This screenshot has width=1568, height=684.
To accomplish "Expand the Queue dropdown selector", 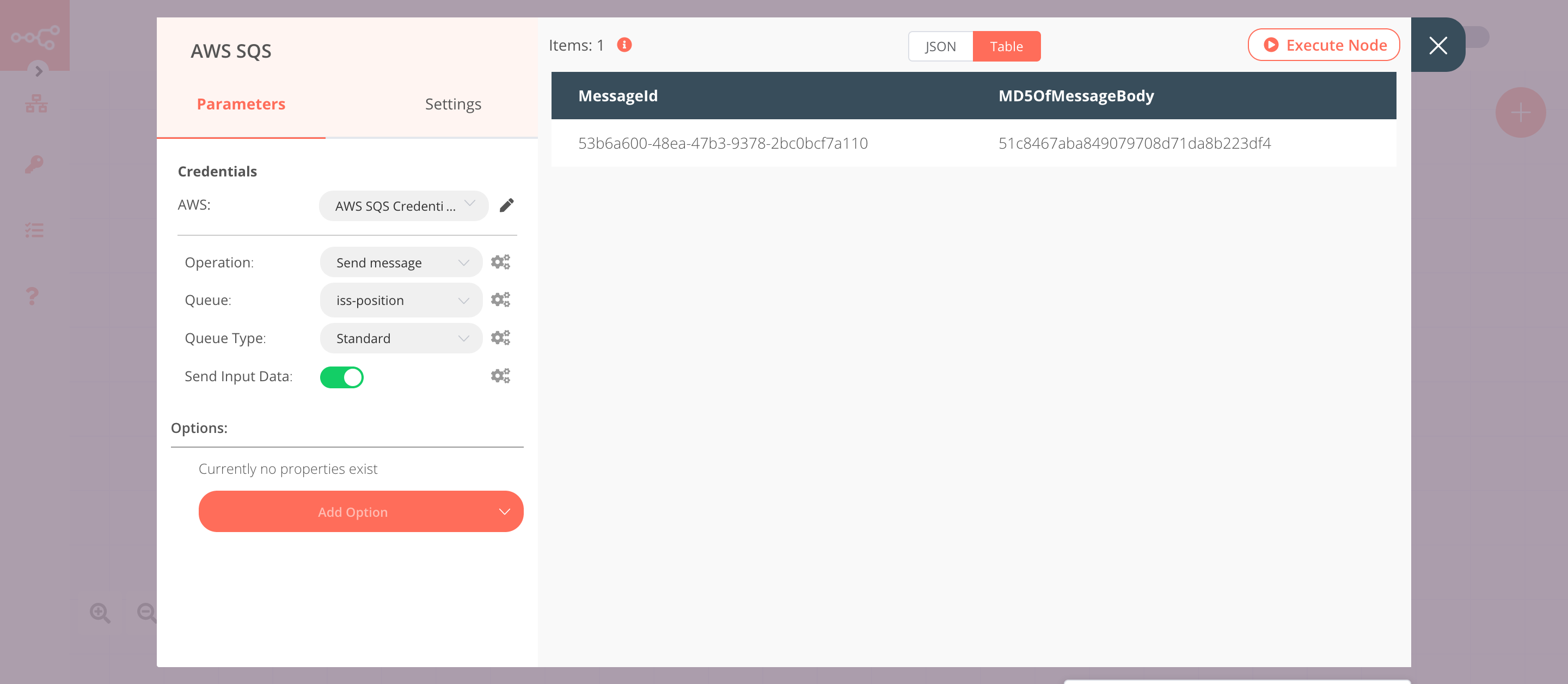I will coord(400,300).
